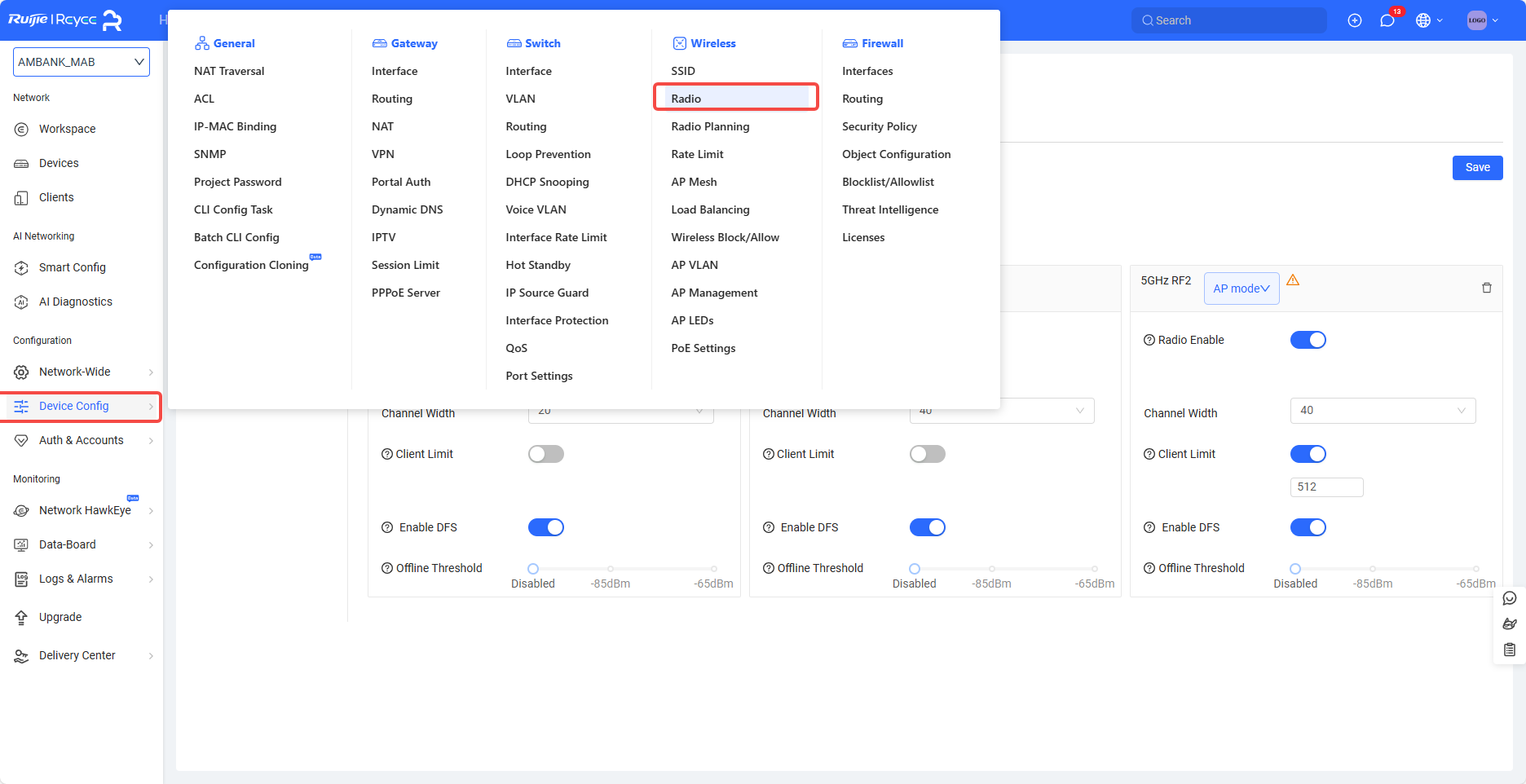Open PoE Settings under Wireless
Screen dimensions: 1526x784
[703, 348]
